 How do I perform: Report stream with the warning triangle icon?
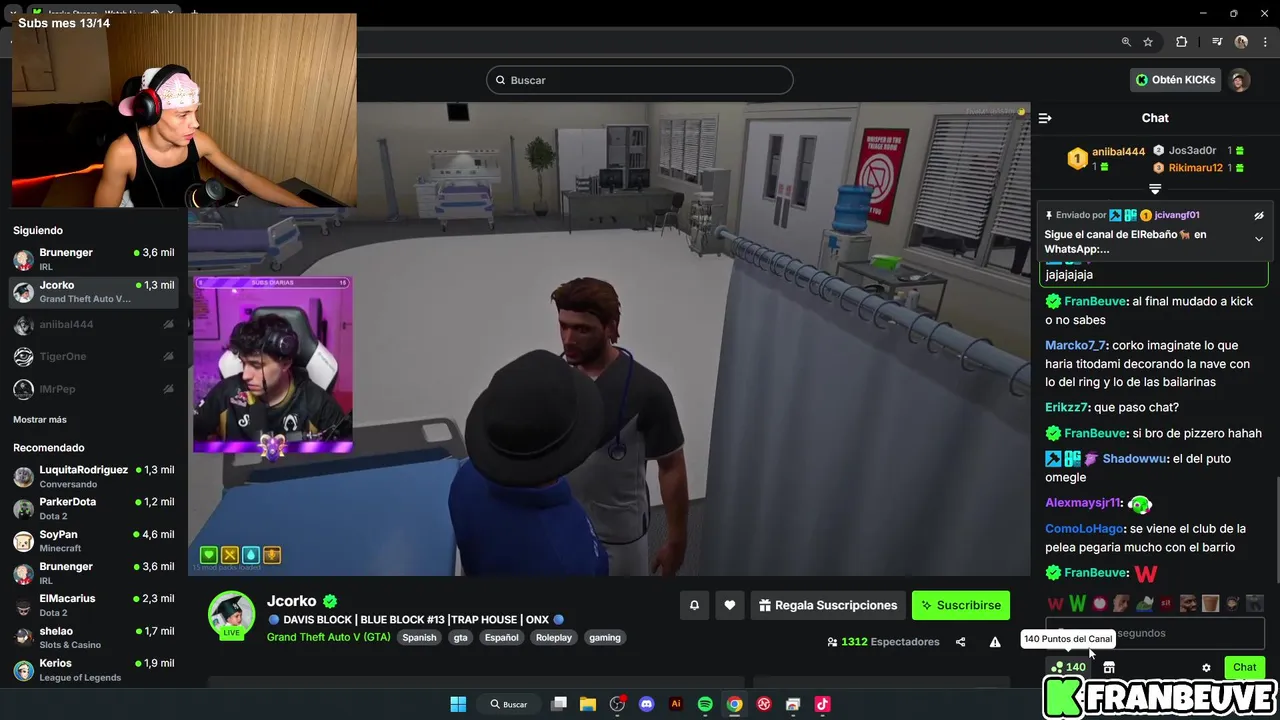click(995, 642)
